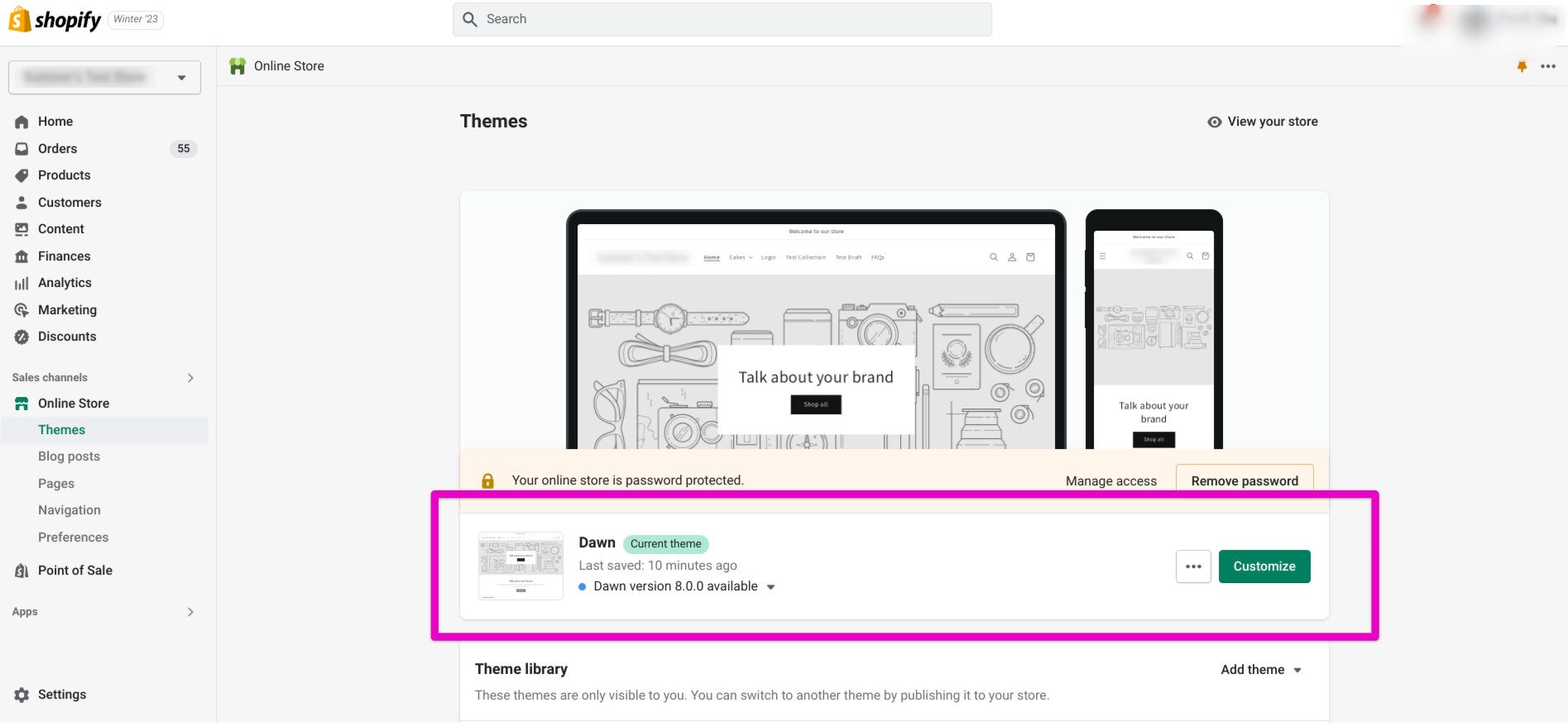Click the green Customize button
Image resolution: width=1568 pixels, height=726 pixels.
[1264, 566]
